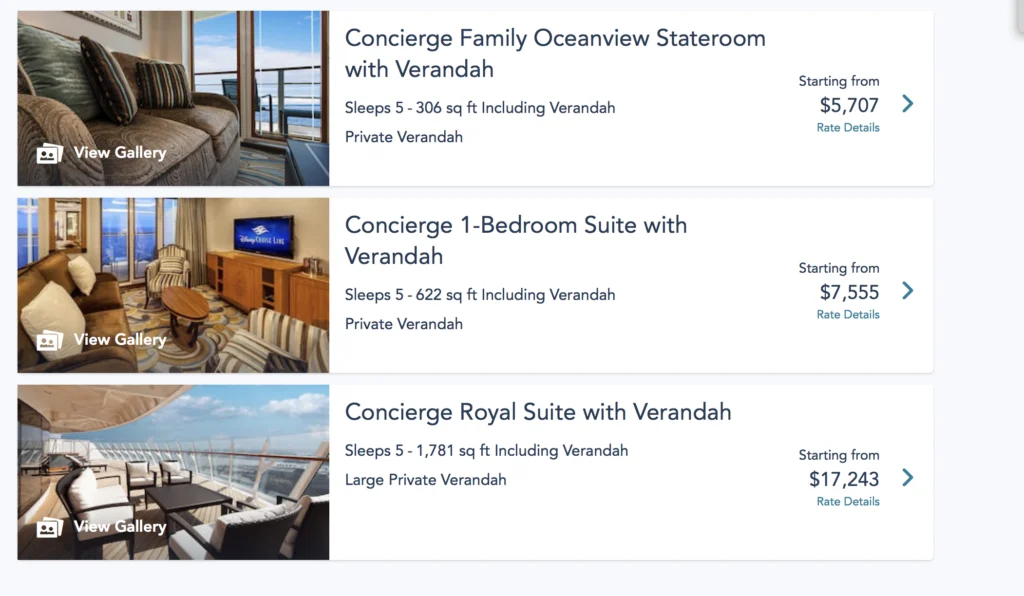
Task: Open Rate Details for $5,707 stateroom
Action: pyautogui.click(x=848, y=128)
